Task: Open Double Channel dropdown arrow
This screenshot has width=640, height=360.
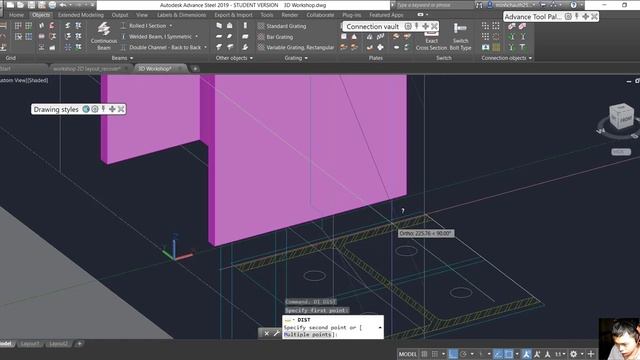Action: pos(205,47)
